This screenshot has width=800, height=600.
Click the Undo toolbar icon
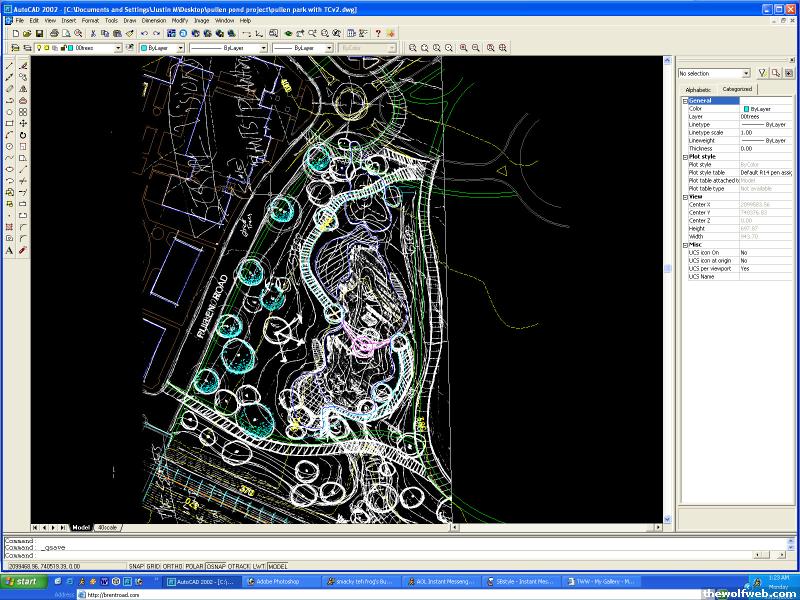click(x=143, y=33)
